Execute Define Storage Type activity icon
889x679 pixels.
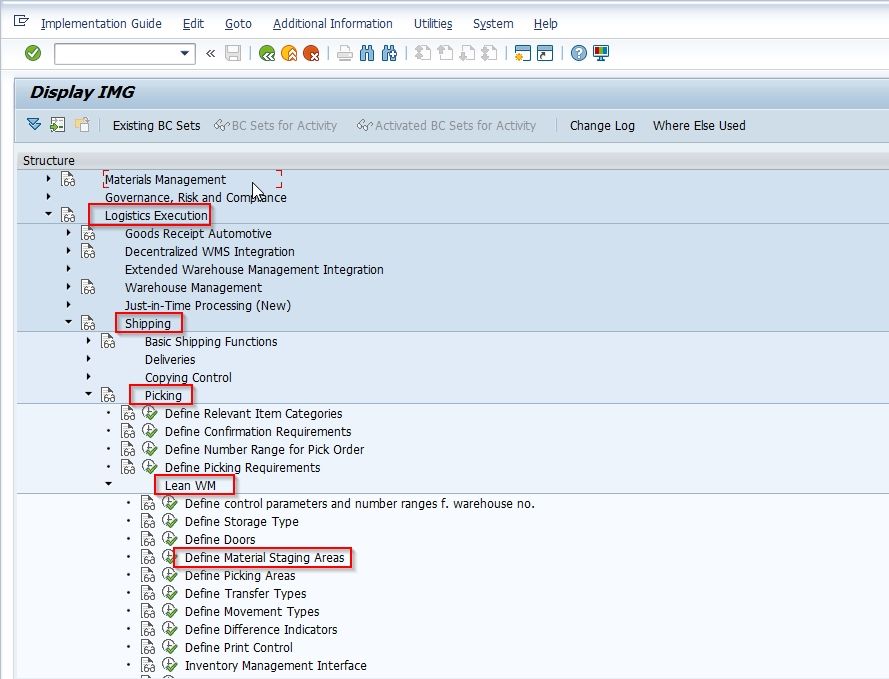pyautogui.click(x=170, y=520)
